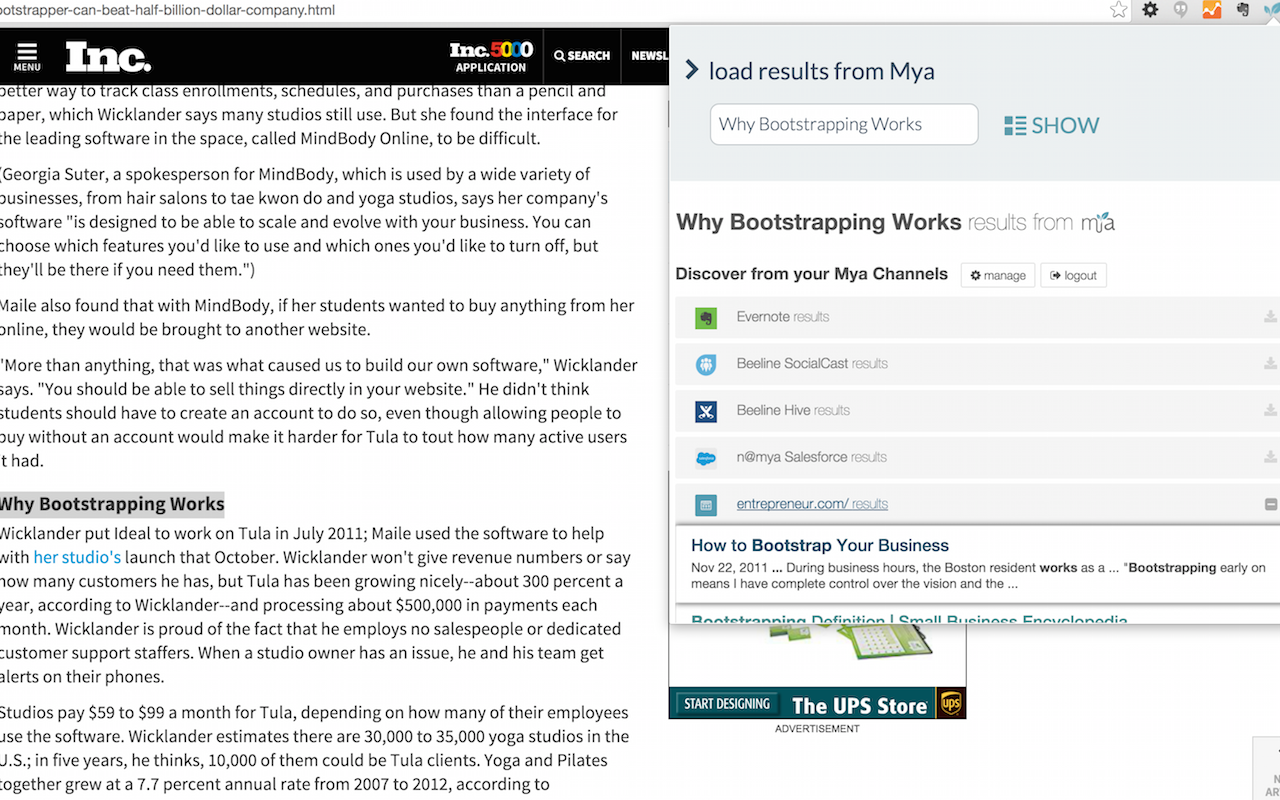1280x800 pixels.
Task: Expand n@mya Salesforce results arrow
Action: [x=1270, y=457]
